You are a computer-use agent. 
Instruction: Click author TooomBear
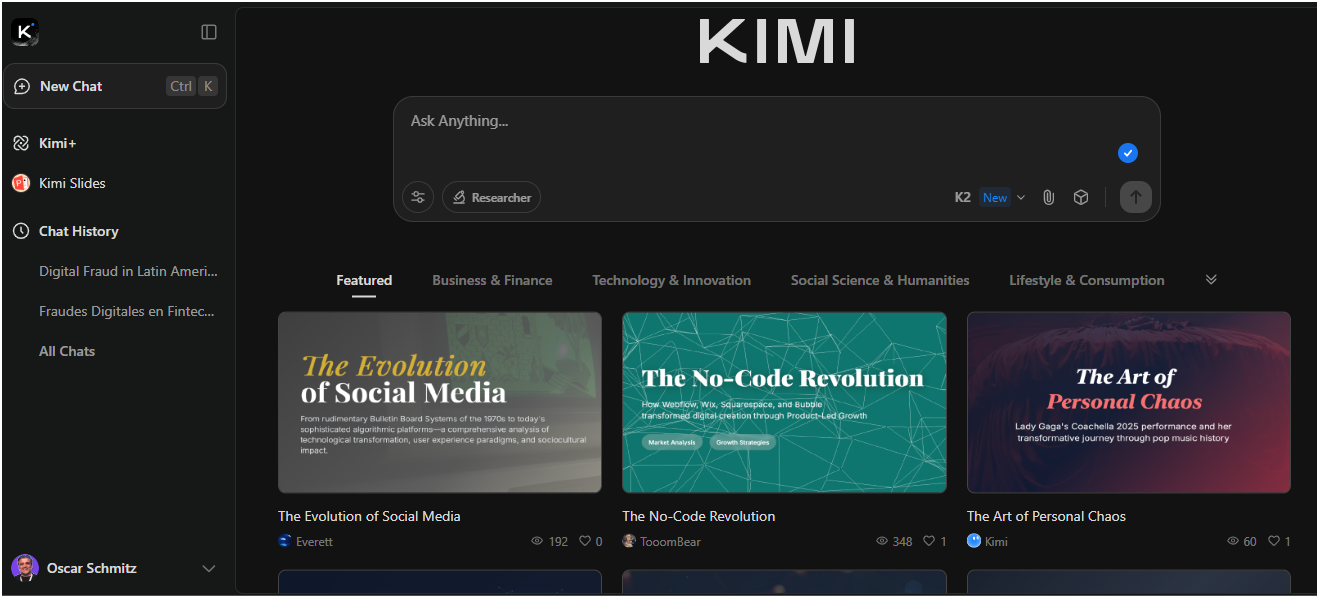[x=670, y=541]
